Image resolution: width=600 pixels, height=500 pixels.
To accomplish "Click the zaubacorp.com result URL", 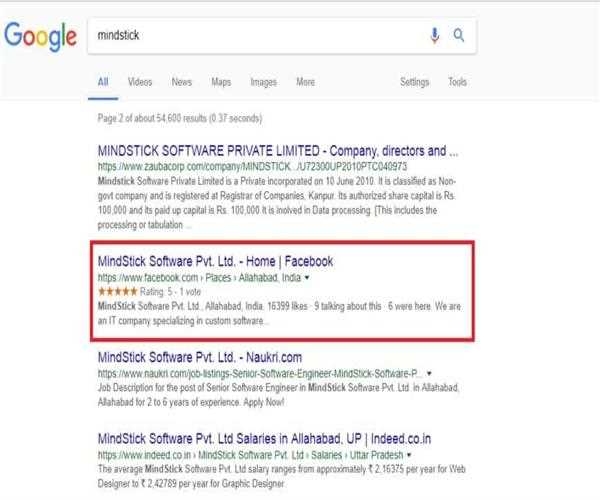I will 252,166.
